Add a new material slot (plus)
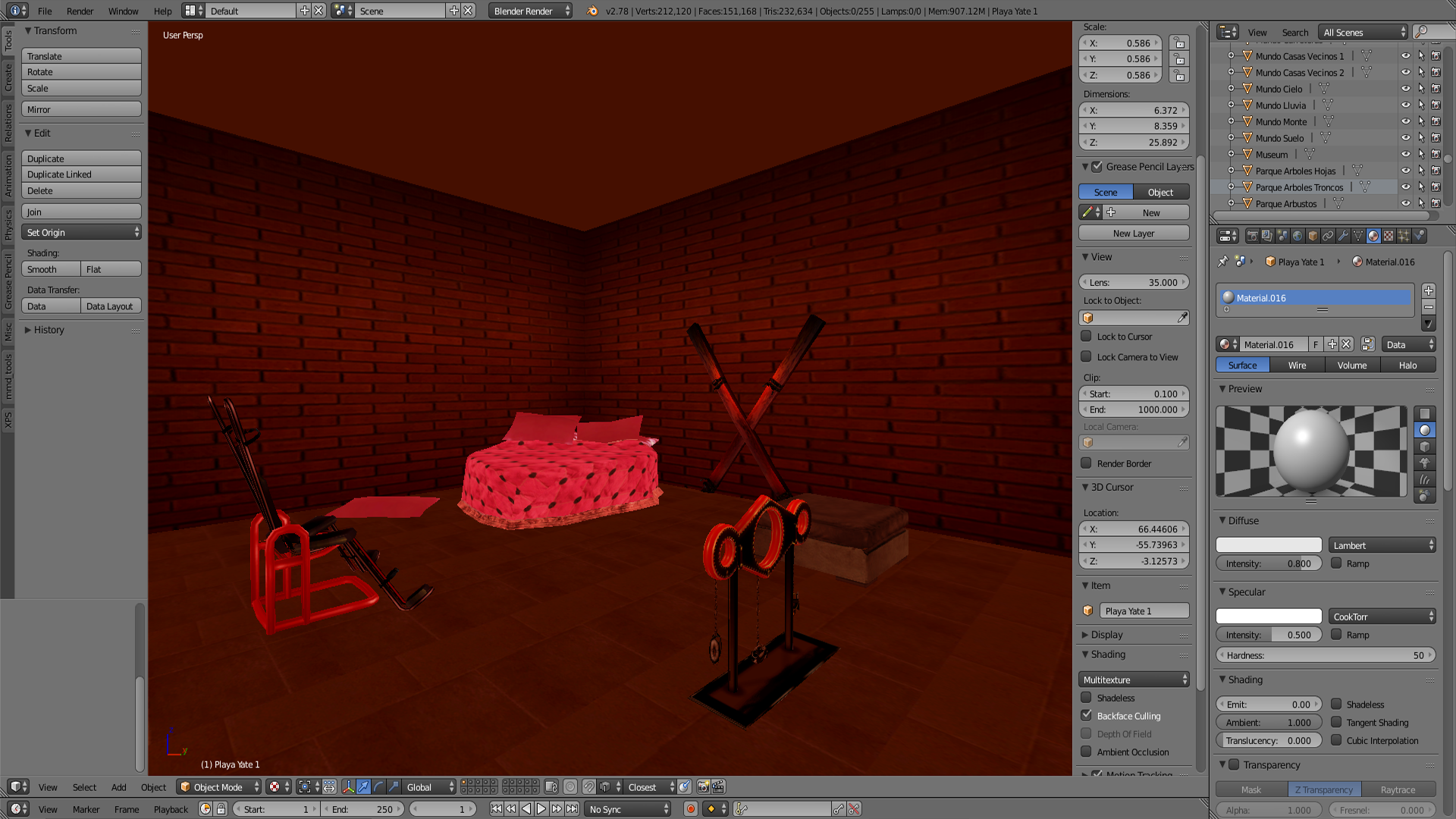This screenshot has width=1456, height=819. coord(1429,290)
